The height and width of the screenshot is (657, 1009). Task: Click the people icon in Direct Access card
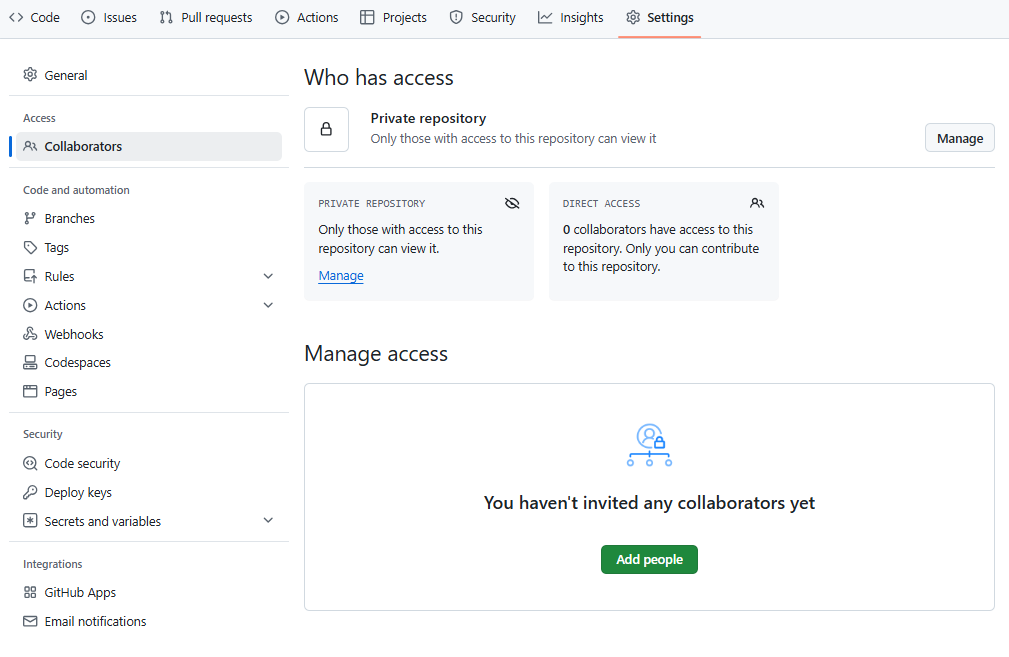coord(757,203)
